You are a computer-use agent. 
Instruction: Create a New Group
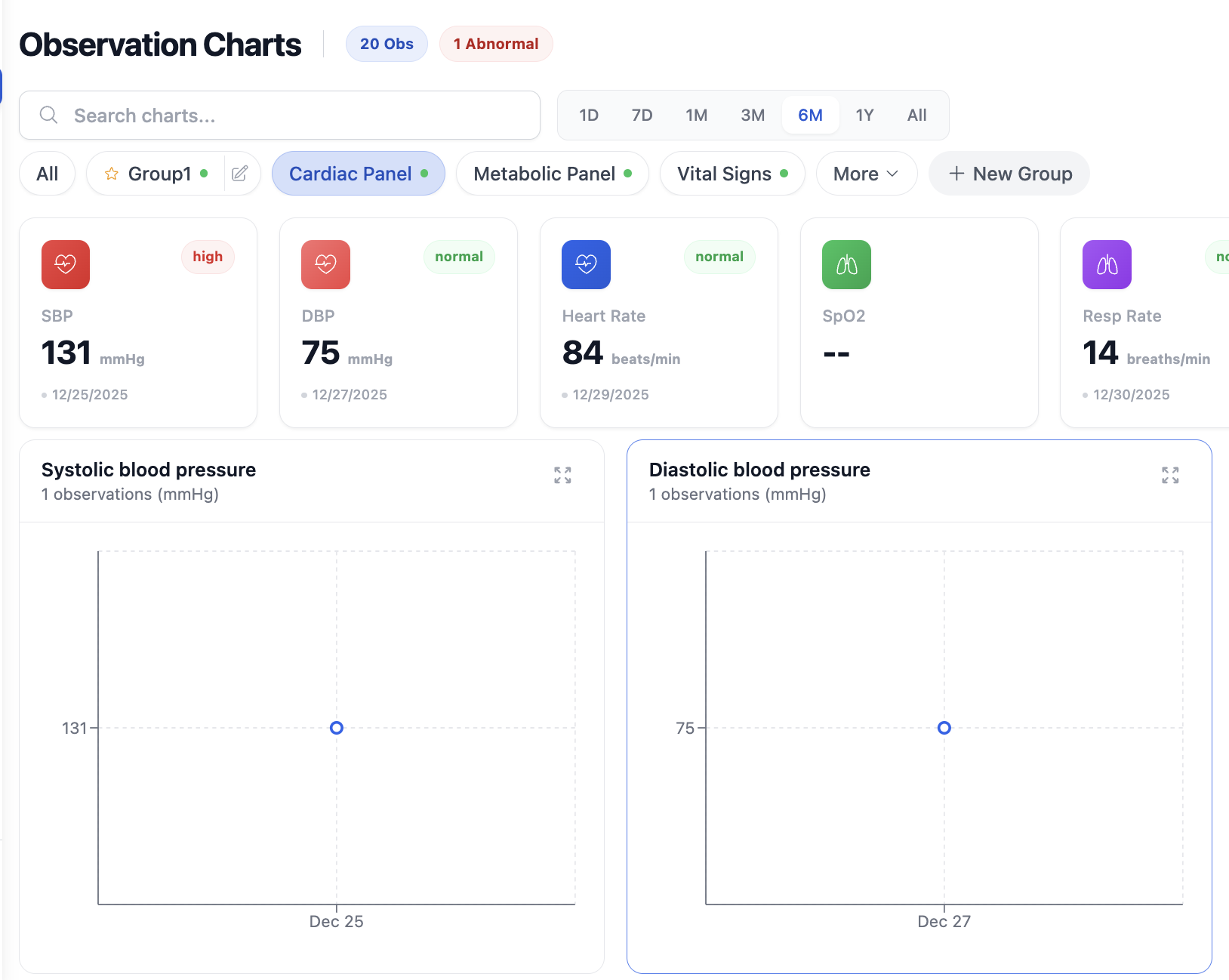coord(1009,174)
